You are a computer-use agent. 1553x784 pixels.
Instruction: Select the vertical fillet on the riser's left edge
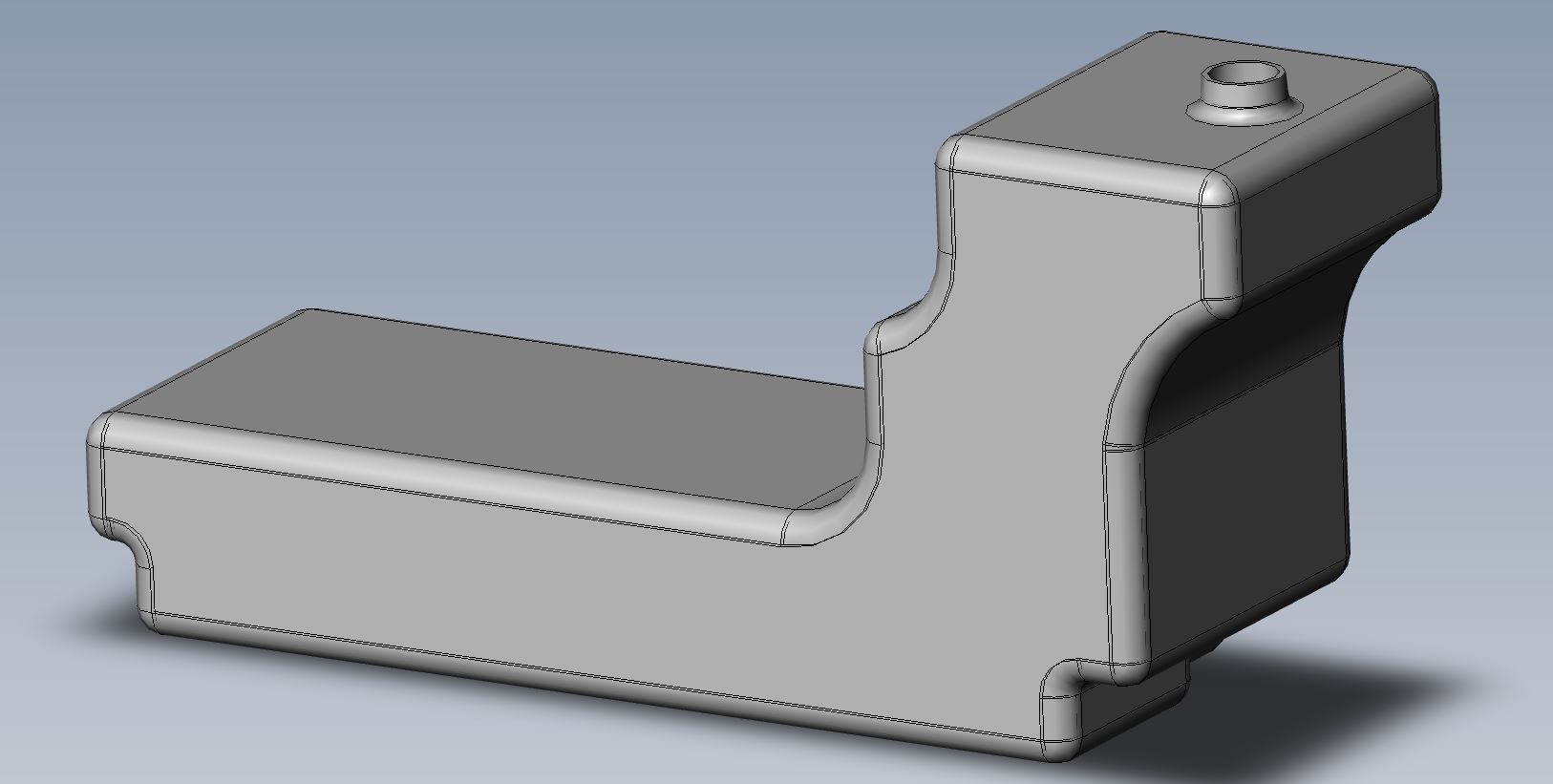click(945, 210)
